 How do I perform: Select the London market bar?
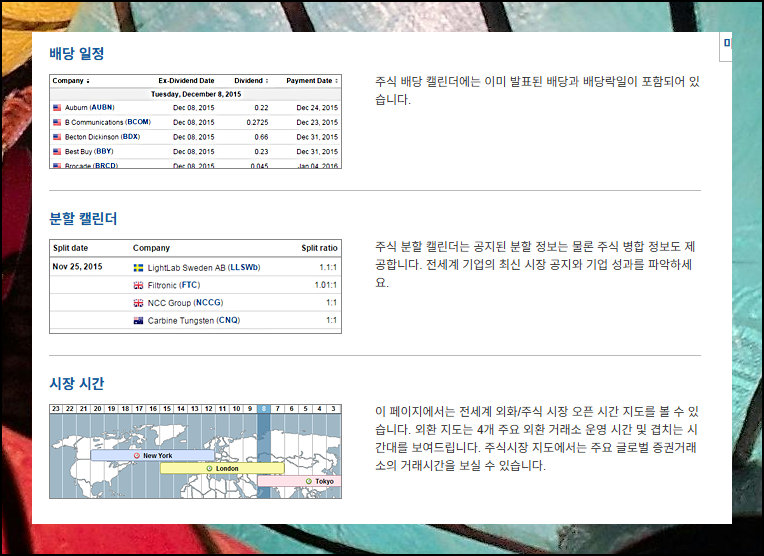coord(222,468)
